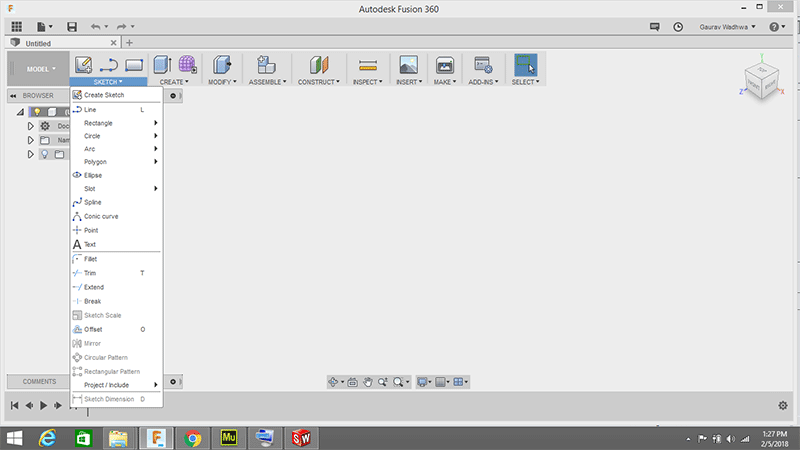Open the File menu icon
The image size is (800, 450).
[x=44, y=27]
